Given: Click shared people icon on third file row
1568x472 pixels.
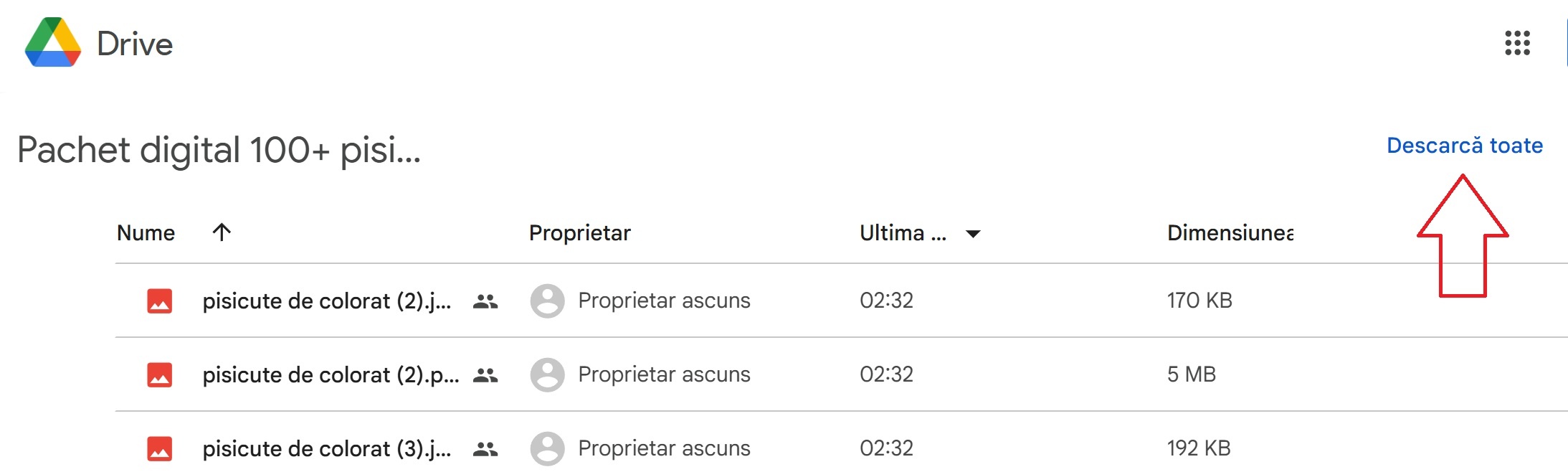Looking at the screenshot, I should 485,449.
